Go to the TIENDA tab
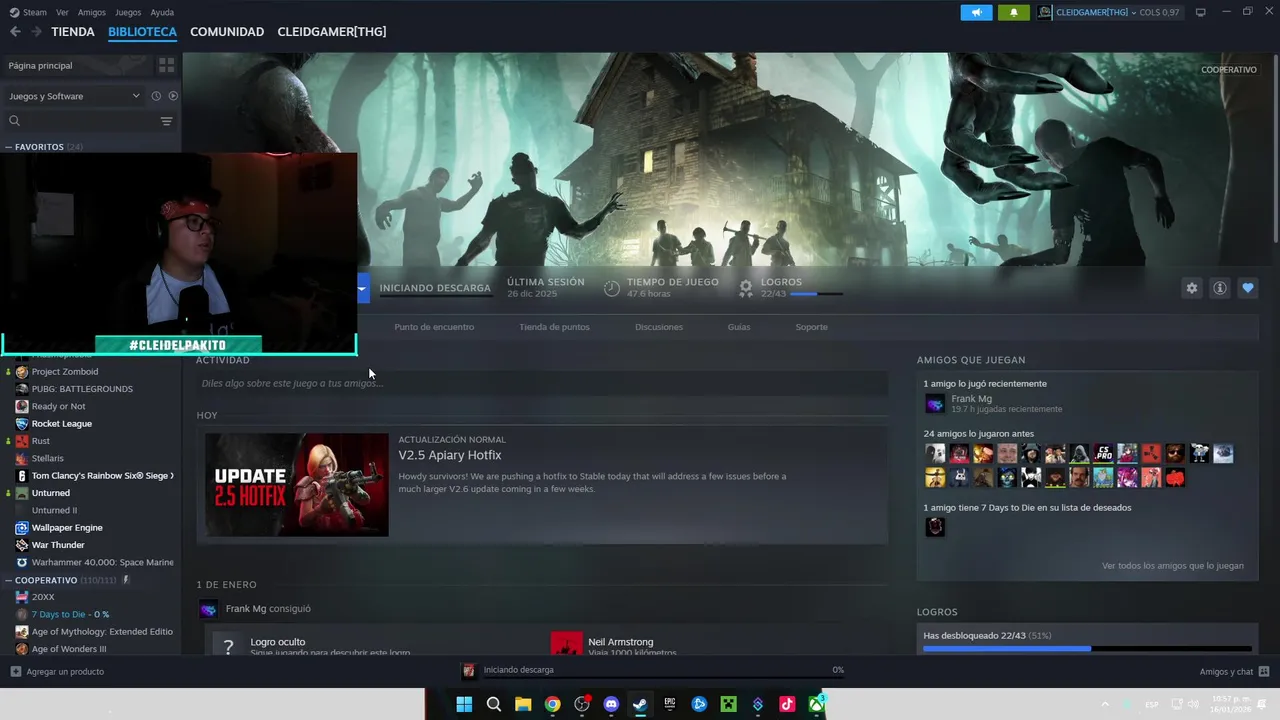Viewport: 1280px width, 720px height. click(73, 32)
